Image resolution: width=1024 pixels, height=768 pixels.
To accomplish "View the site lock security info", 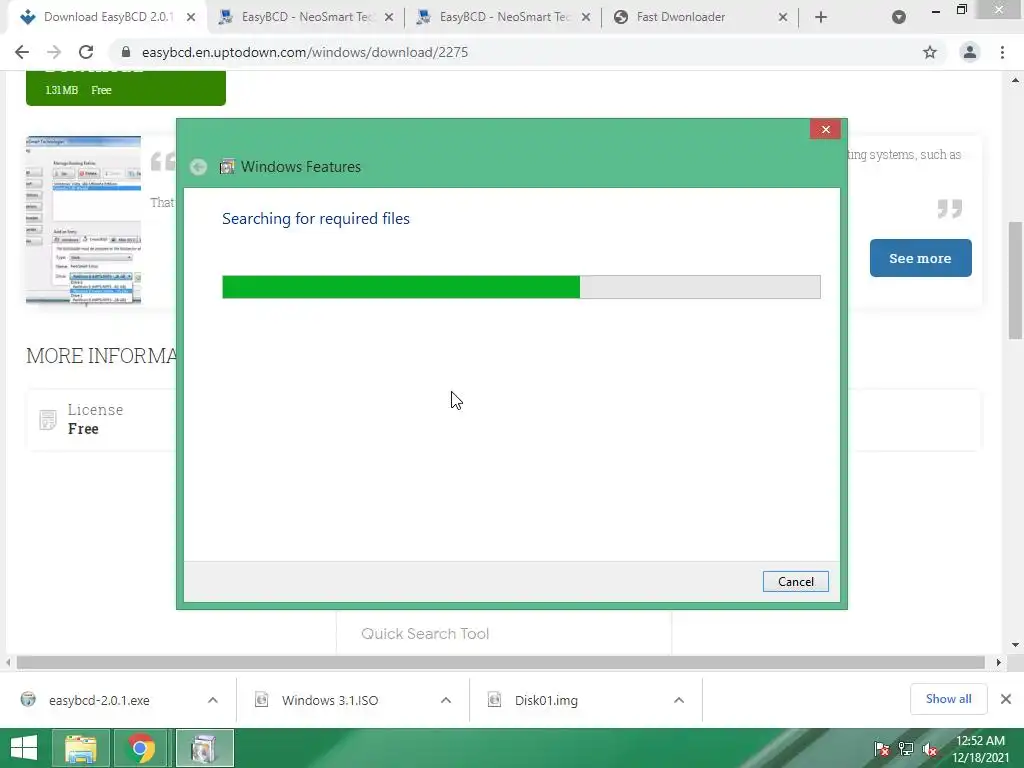I will point(126,52).
